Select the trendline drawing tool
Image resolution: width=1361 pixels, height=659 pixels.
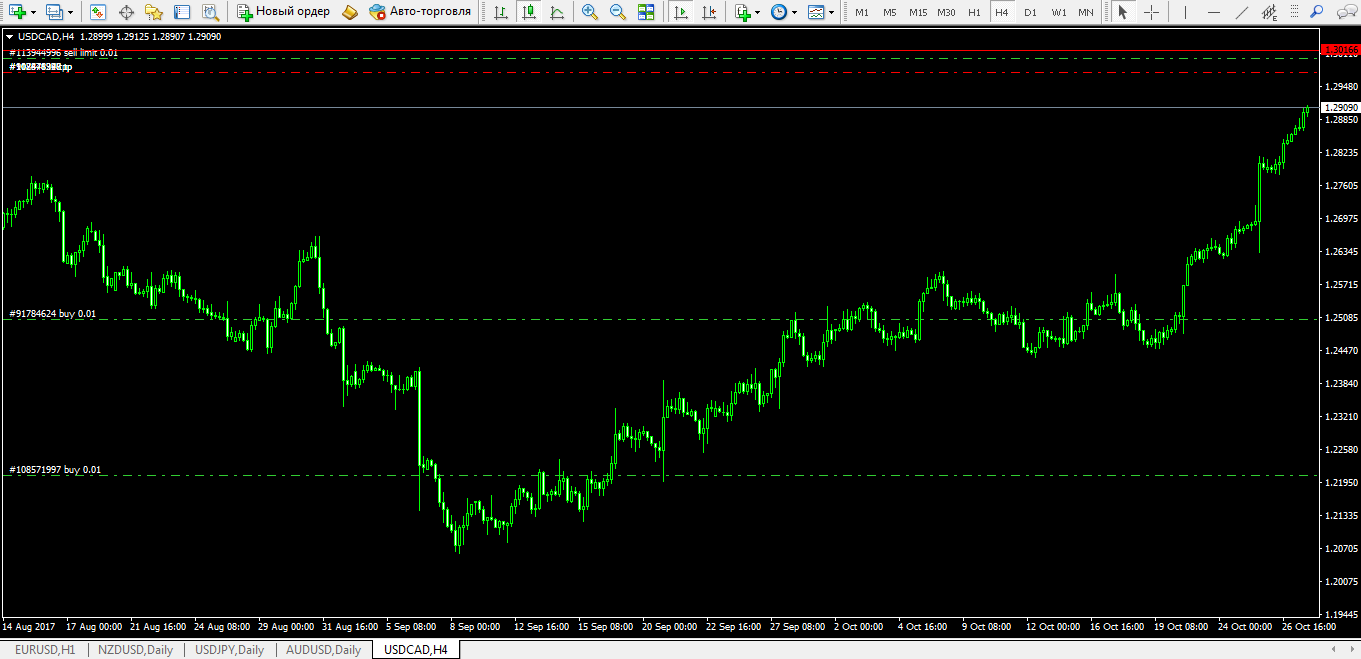click(1242, 12)
